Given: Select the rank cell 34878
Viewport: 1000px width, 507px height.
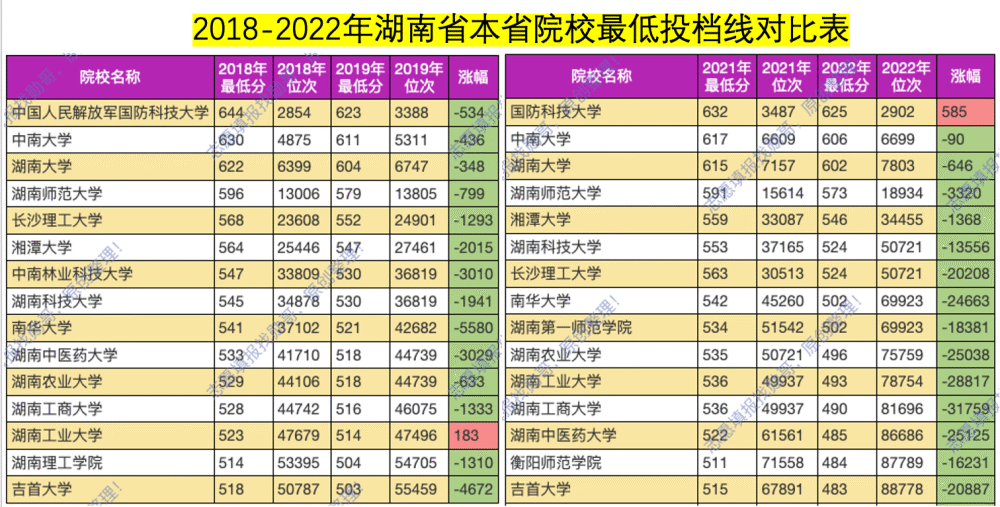Looking at the screenshot, I should tap(302, 301).
